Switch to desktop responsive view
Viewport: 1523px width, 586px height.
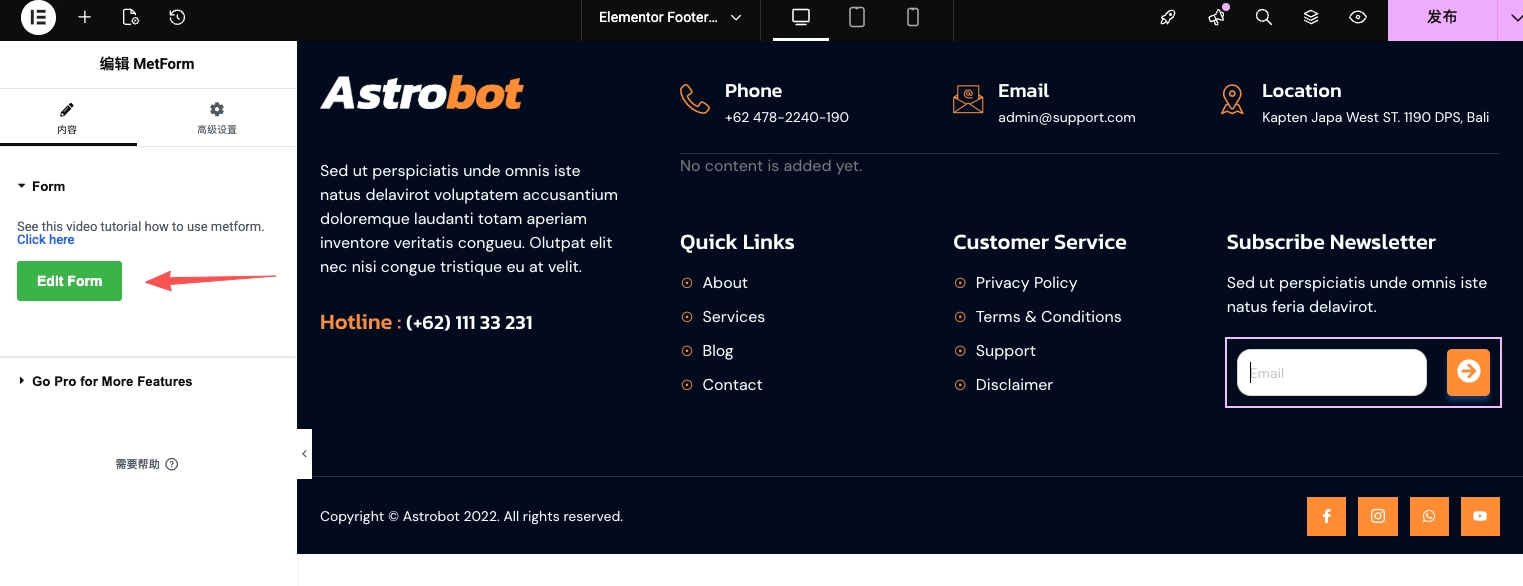tap(801, 17)
